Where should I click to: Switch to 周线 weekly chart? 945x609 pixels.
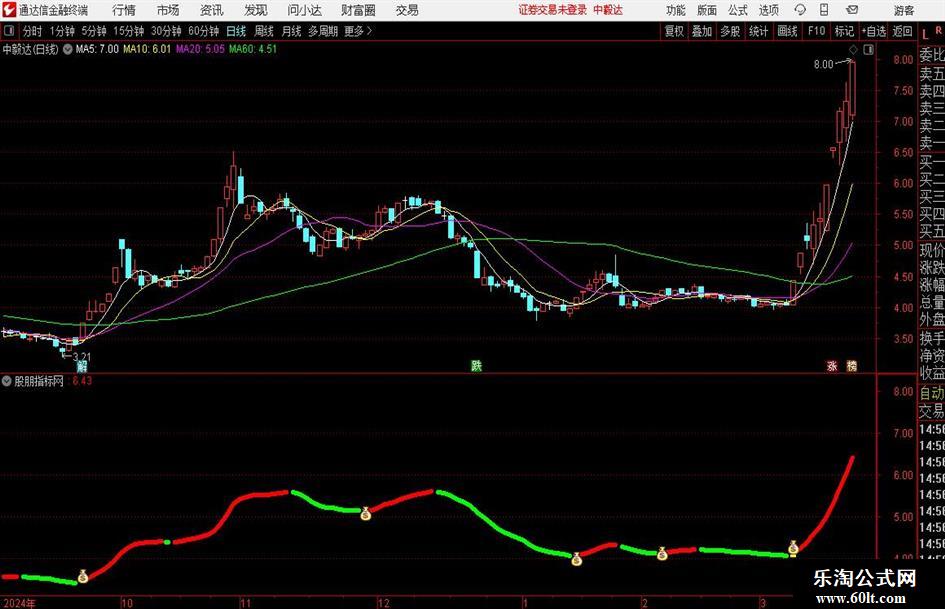point(263,31)
